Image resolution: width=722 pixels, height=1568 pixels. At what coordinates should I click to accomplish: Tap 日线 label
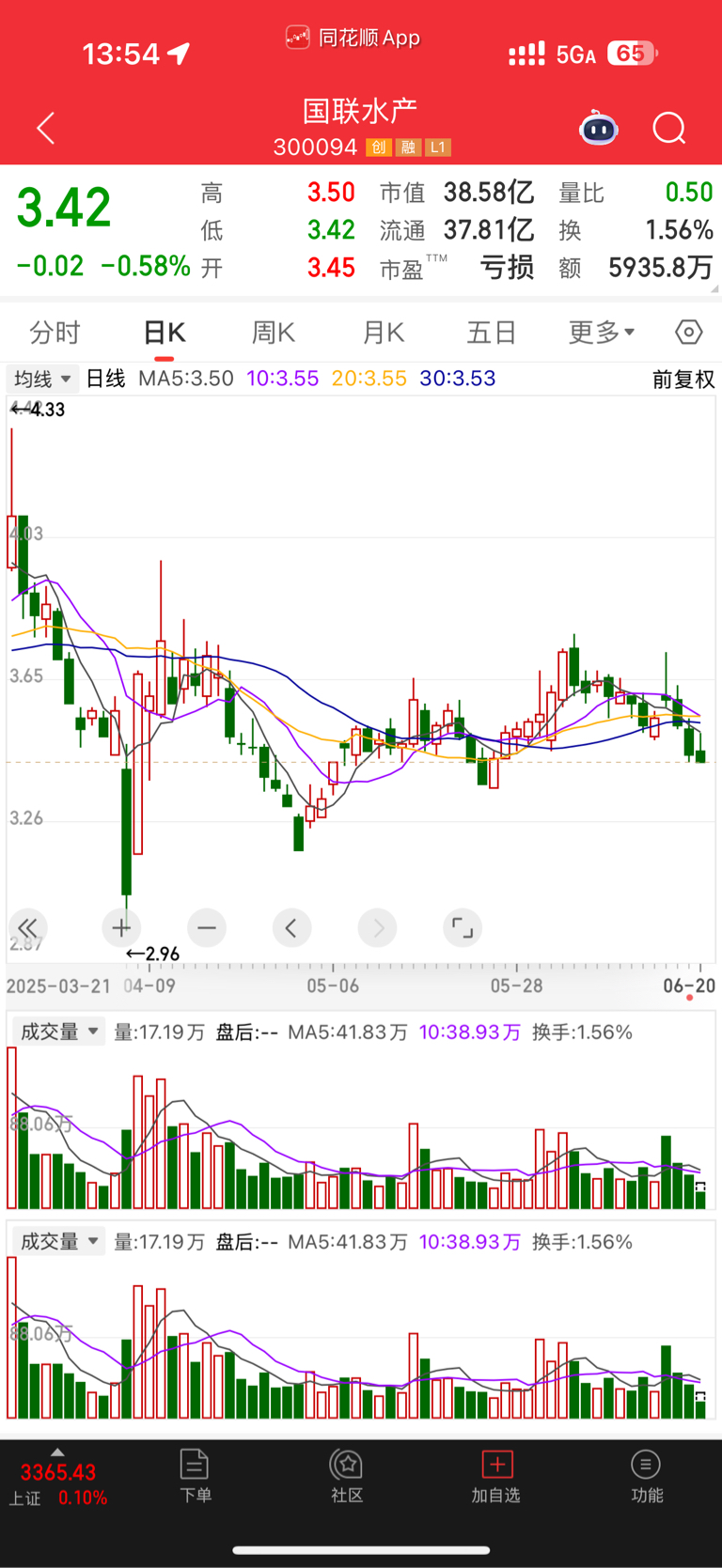point(105,379)
